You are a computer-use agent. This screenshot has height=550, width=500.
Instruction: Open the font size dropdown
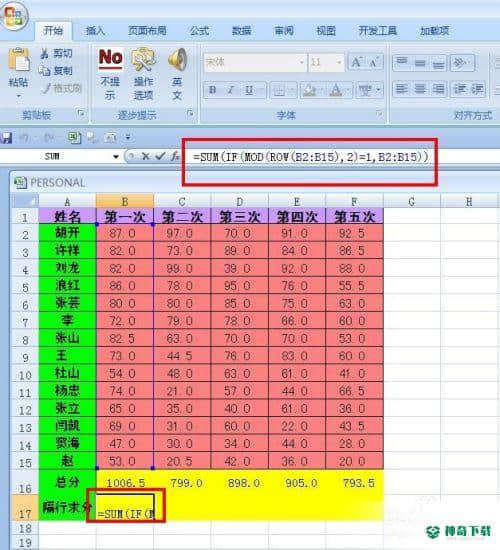pyautogui.click(x=339, y=62)
